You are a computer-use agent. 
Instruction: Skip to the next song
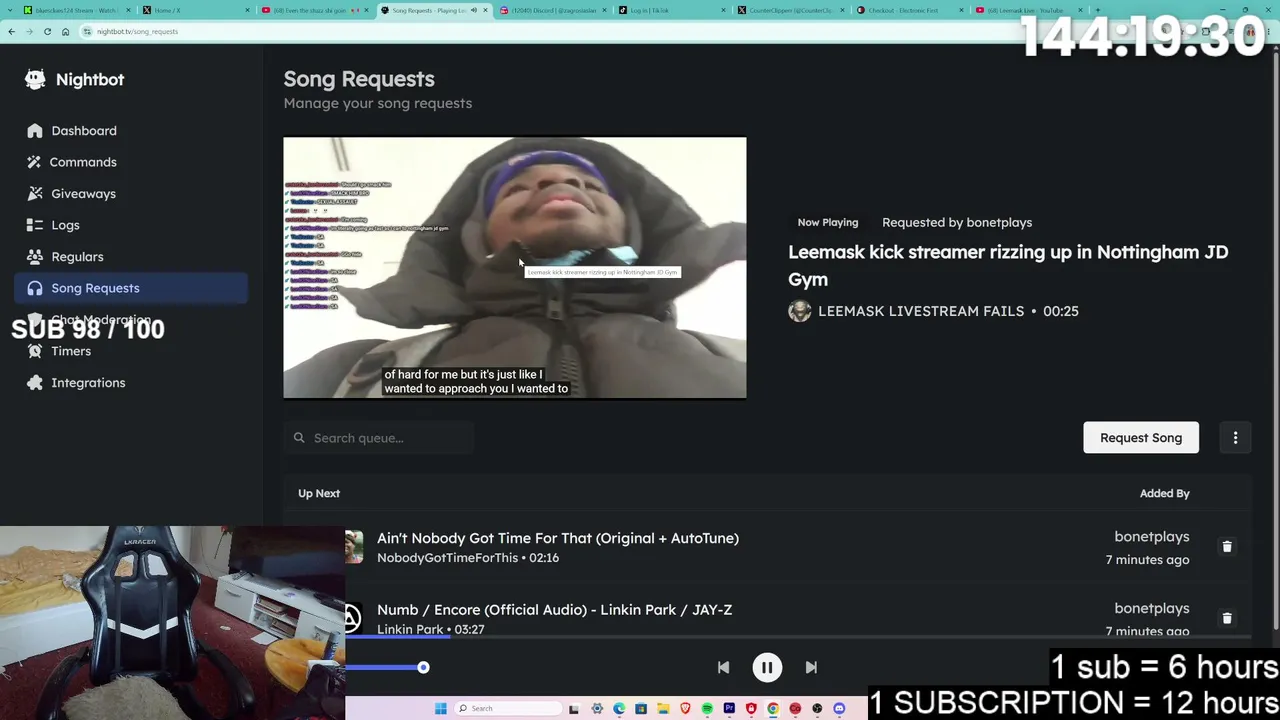[811, 667]
